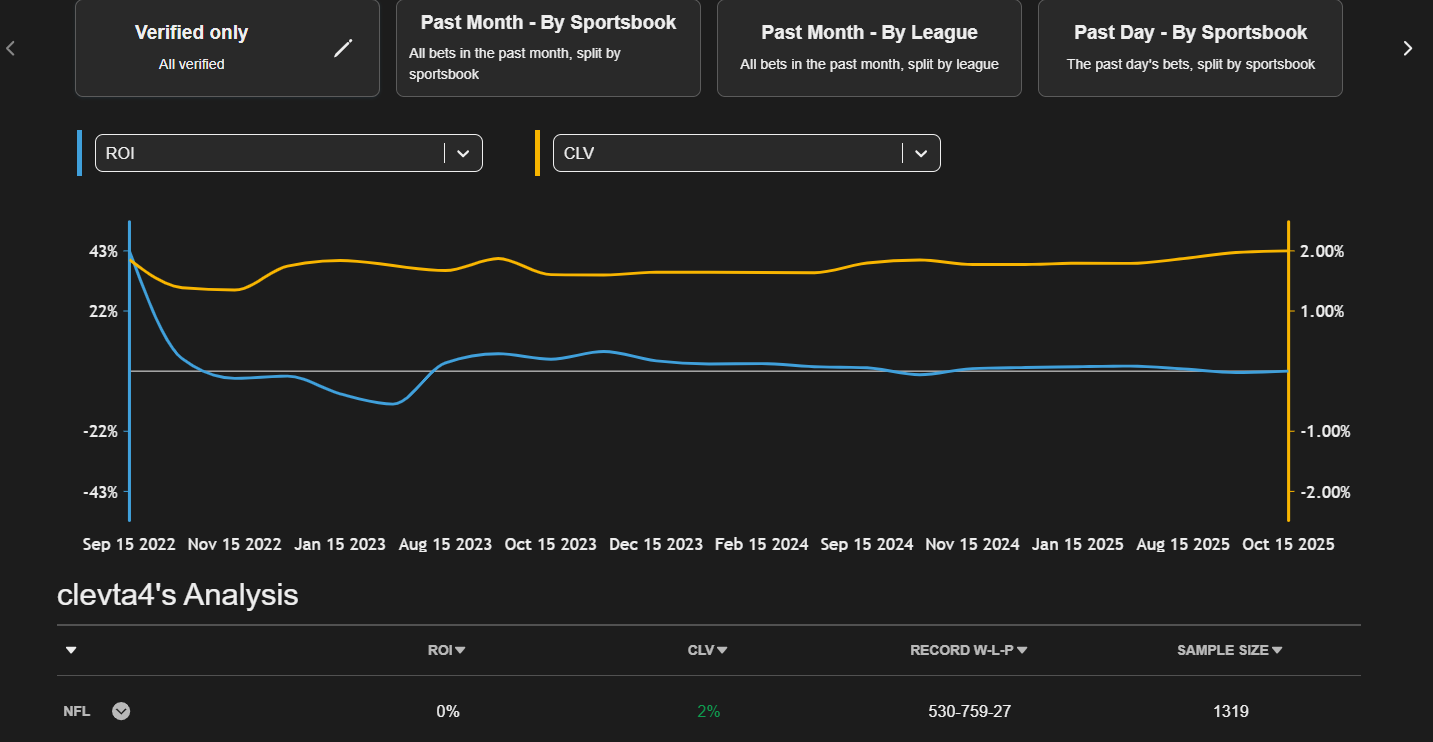Click the pencil edit icon on Verified only

click(x=343, y=48)
